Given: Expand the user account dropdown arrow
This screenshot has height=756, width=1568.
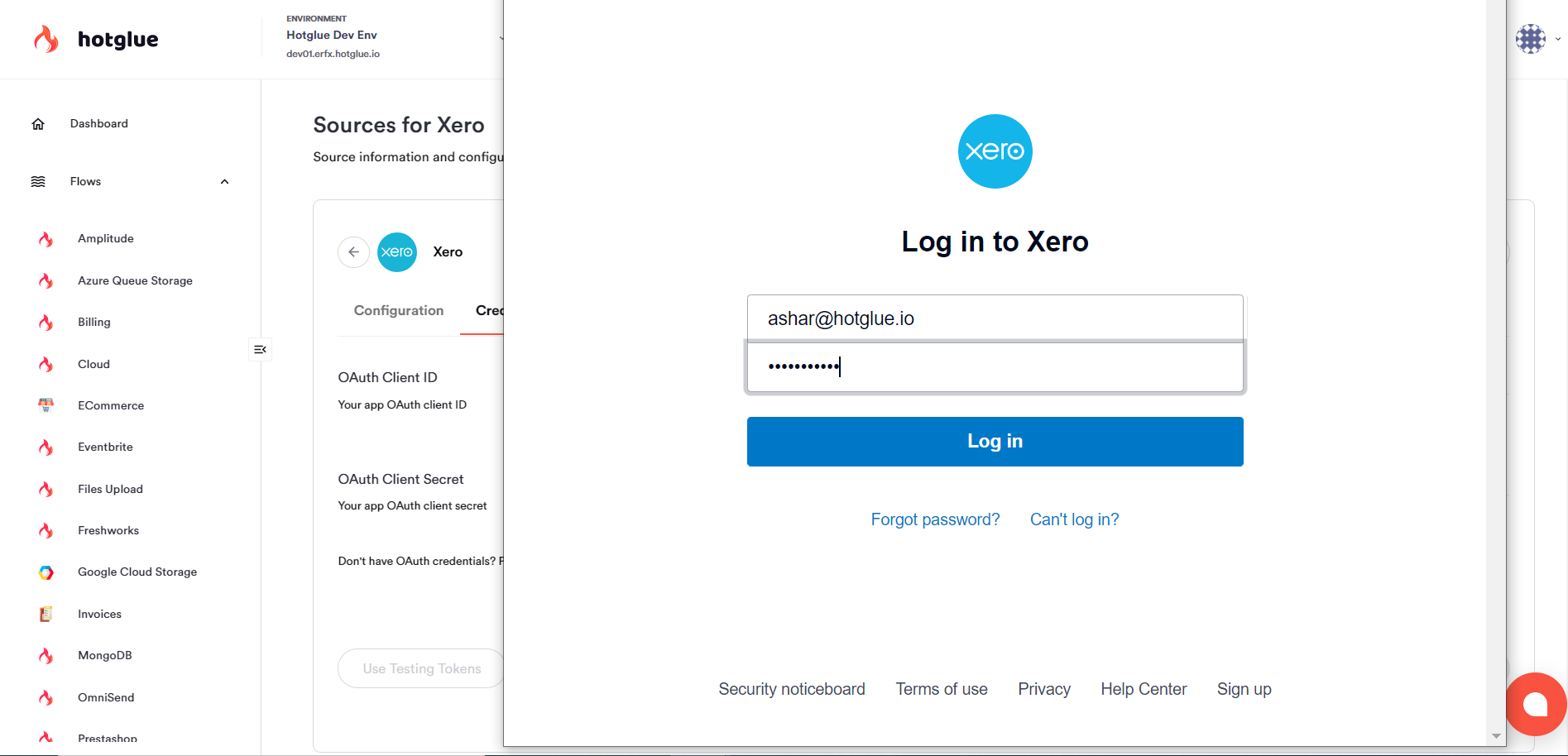Looking at the screenshot, I should (x=1558, y=39).
